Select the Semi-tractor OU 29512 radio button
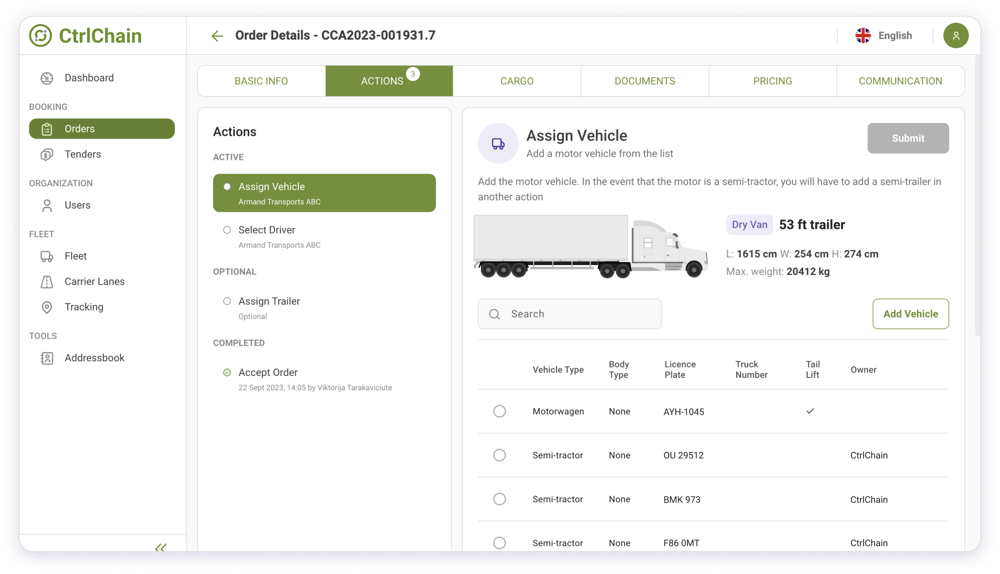 click(499, 456)
